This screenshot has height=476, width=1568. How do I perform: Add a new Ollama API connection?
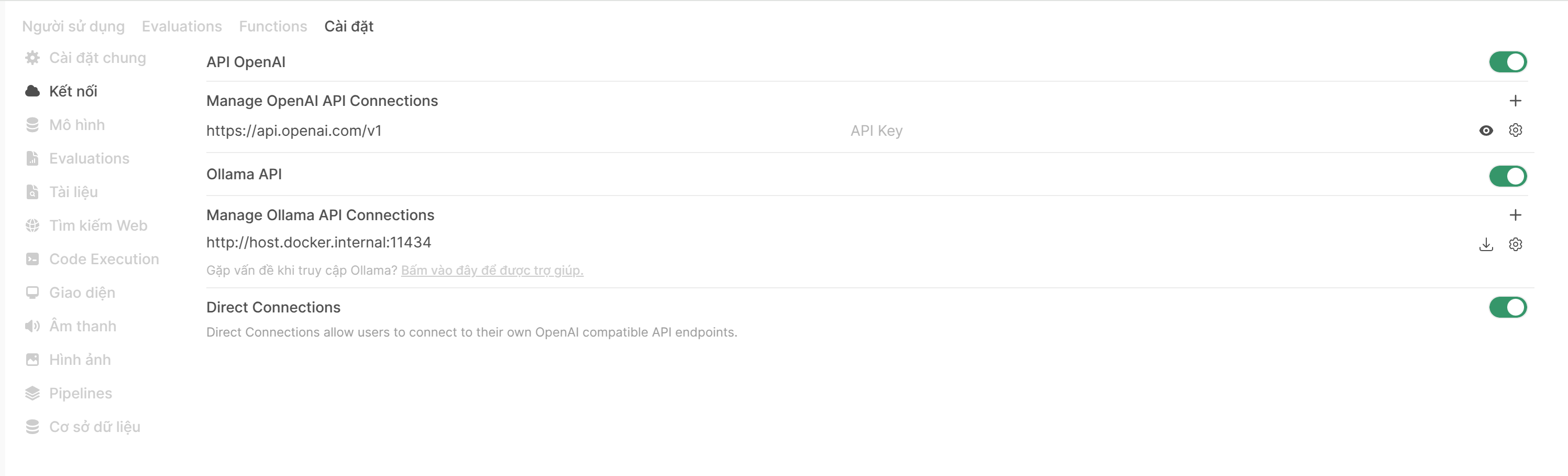[1516, 214]
